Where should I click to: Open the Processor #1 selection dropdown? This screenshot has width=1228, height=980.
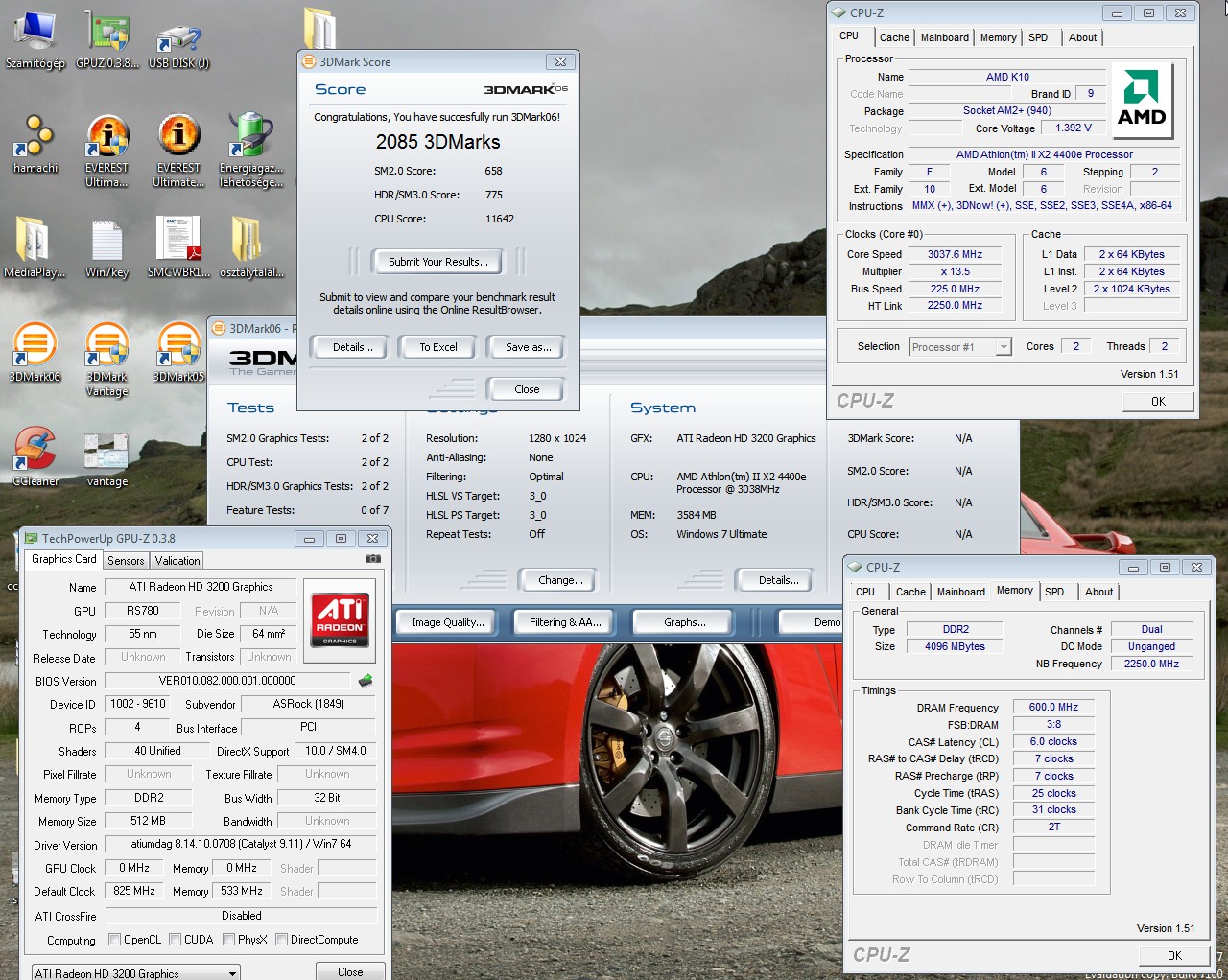[x=960, y=347]
